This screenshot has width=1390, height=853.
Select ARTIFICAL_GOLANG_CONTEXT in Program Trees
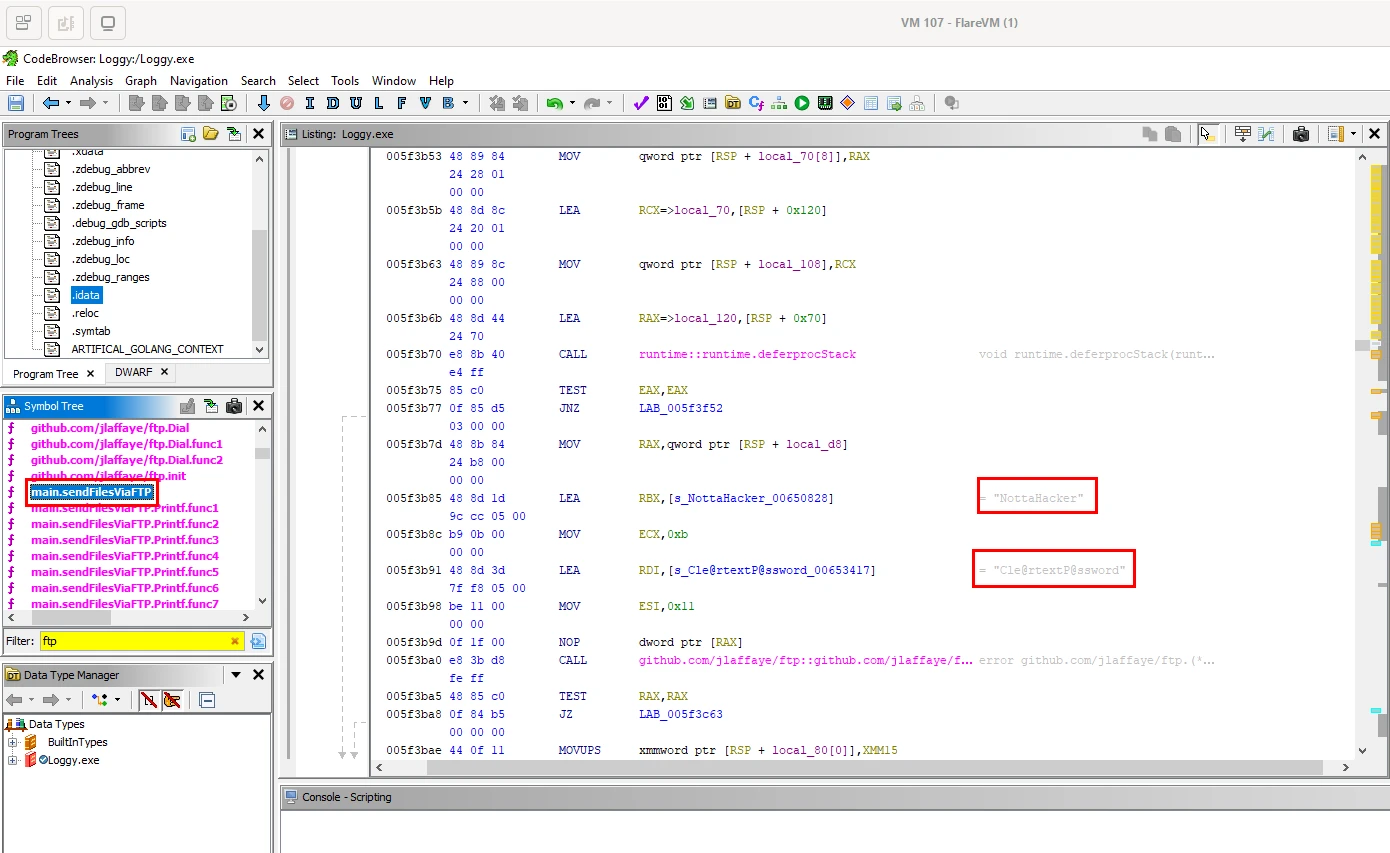pos(147,349)
